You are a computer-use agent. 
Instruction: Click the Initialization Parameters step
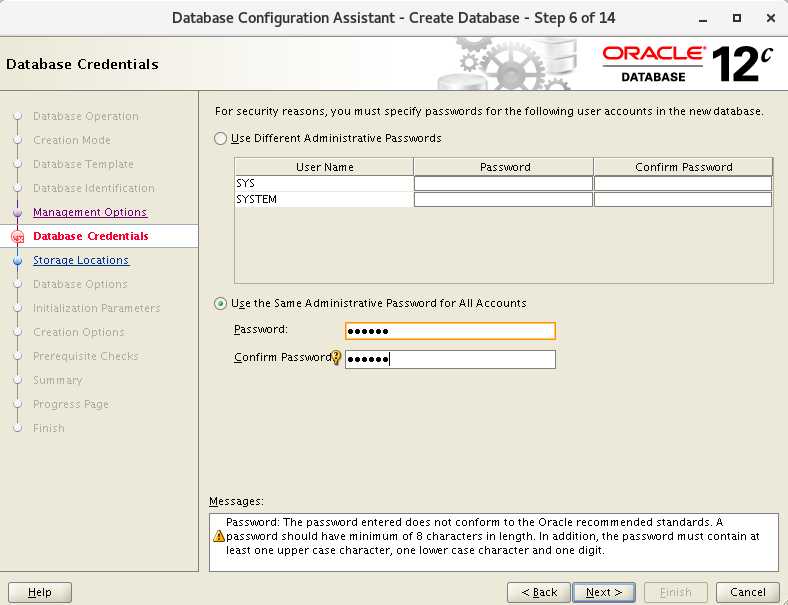(96, 308)
